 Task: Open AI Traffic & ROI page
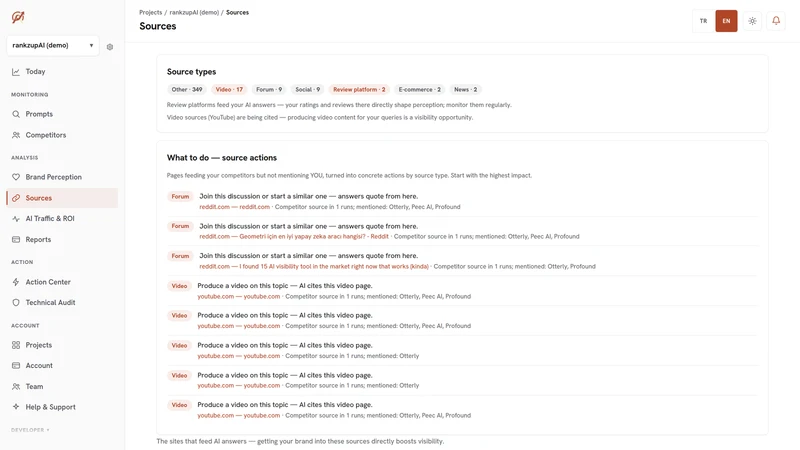62,218
